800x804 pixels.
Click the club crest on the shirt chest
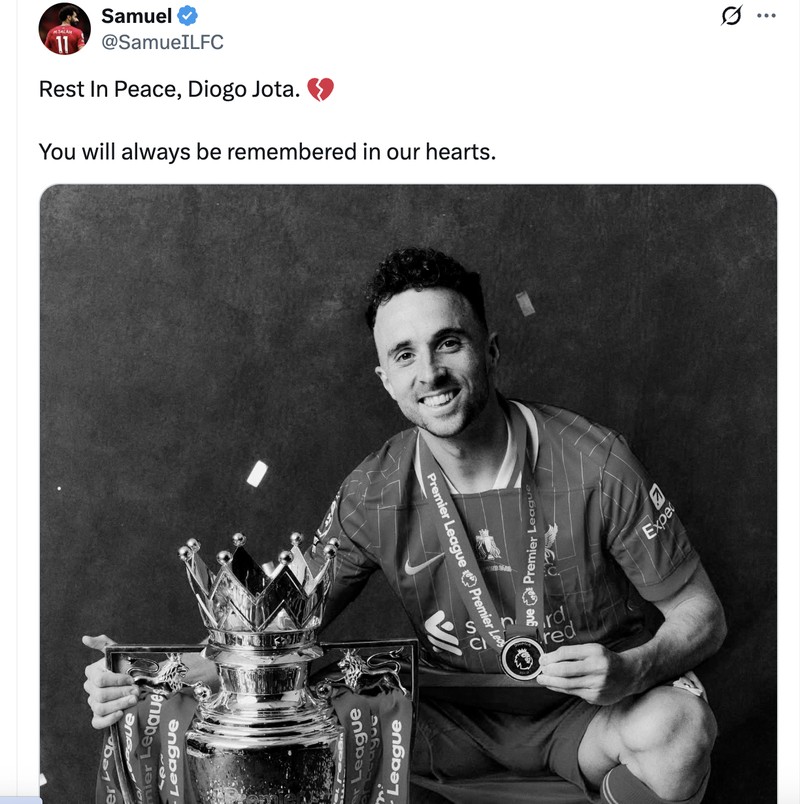488,544
